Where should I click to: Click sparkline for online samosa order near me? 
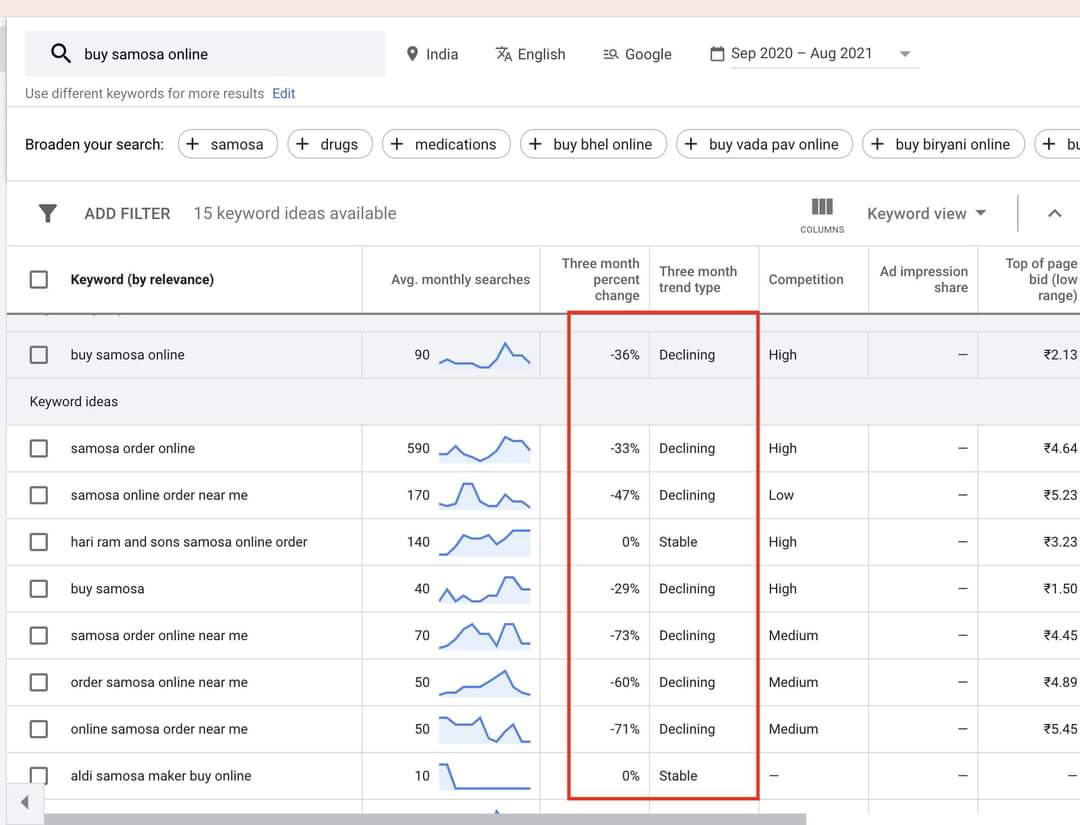484,730
